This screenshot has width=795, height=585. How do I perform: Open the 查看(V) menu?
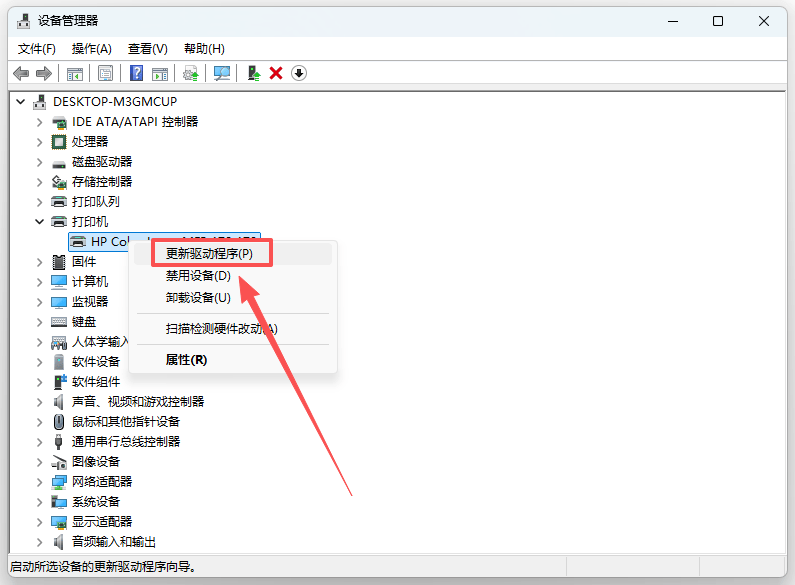(x=147, y=49)
